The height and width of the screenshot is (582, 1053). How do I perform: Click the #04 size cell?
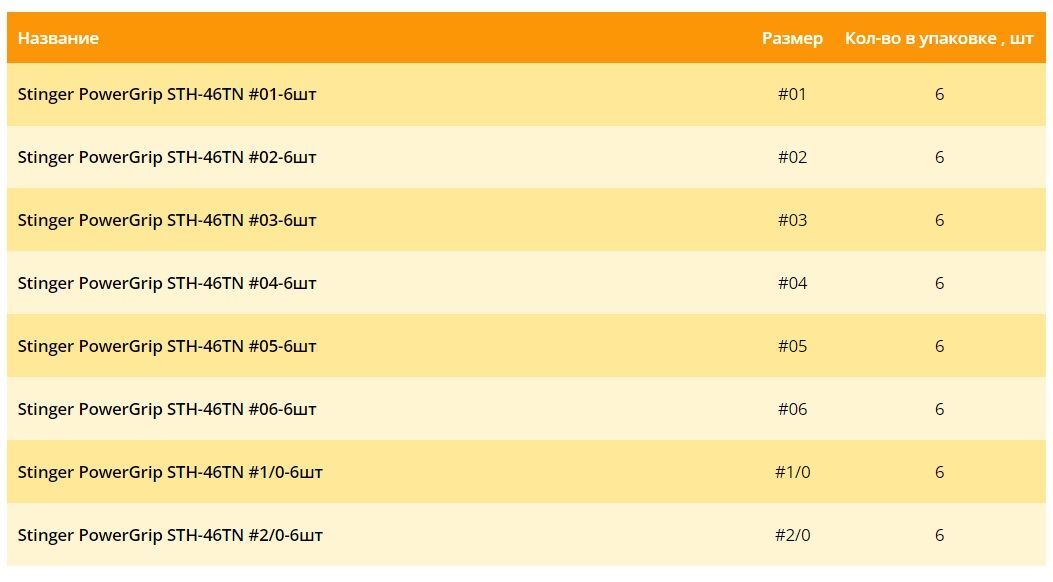pyautogui.click(x=792, y=283)
